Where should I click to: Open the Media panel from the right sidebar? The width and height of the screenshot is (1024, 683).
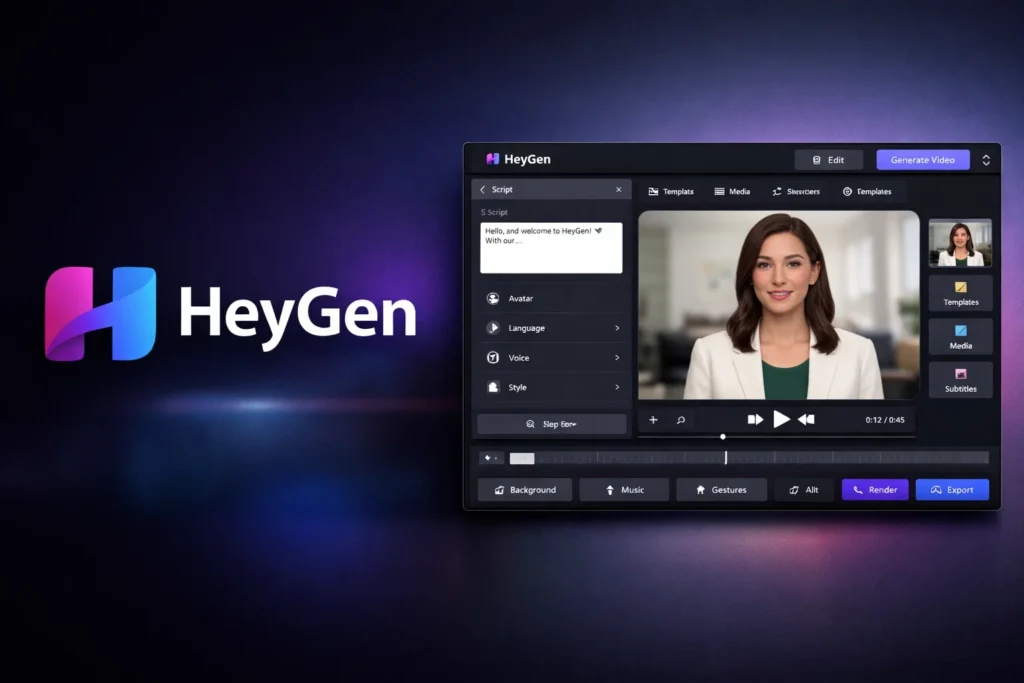coord(959,337)
